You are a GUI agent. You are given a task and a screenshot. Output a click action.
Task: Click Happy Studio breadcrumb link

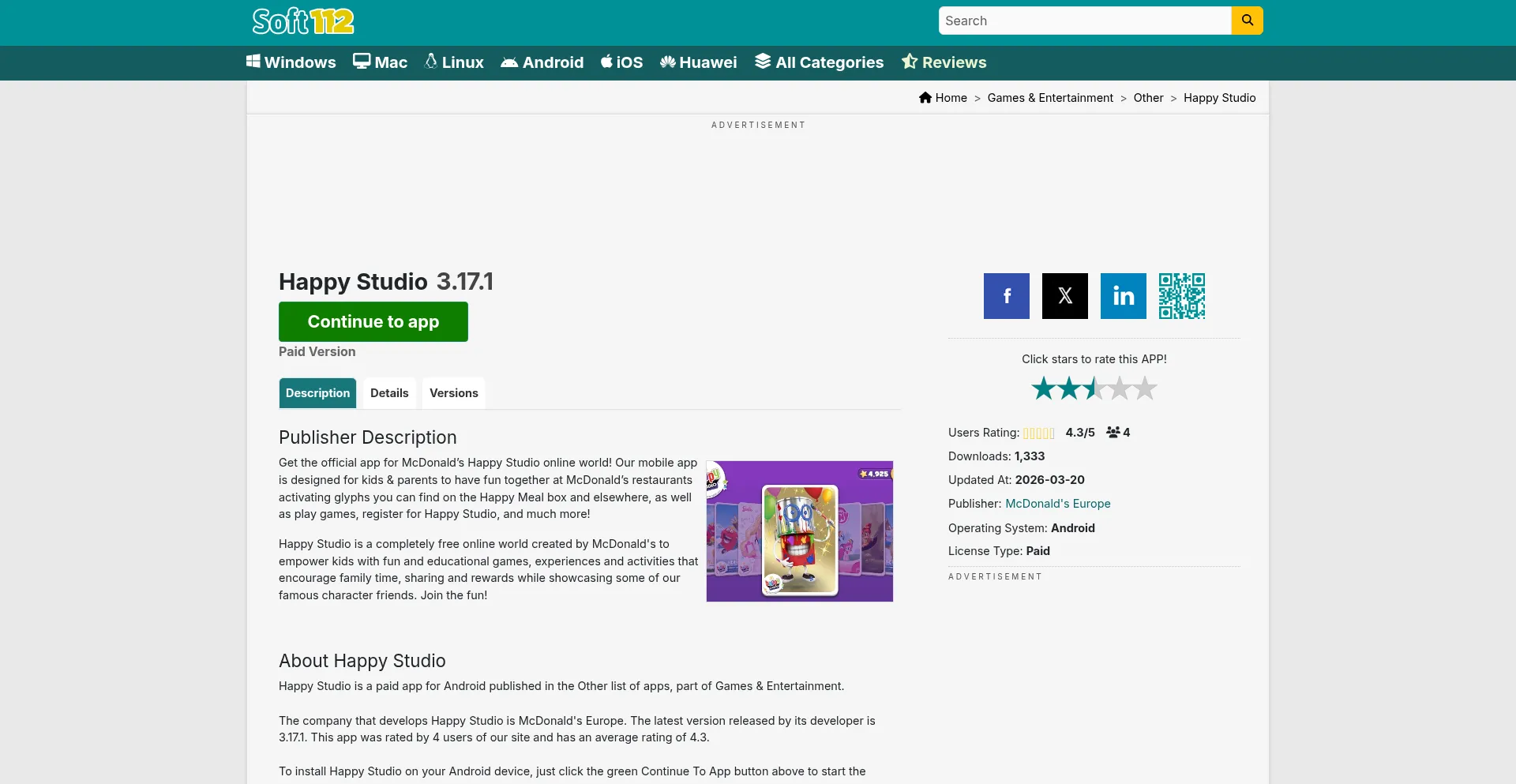[1220, 98]
